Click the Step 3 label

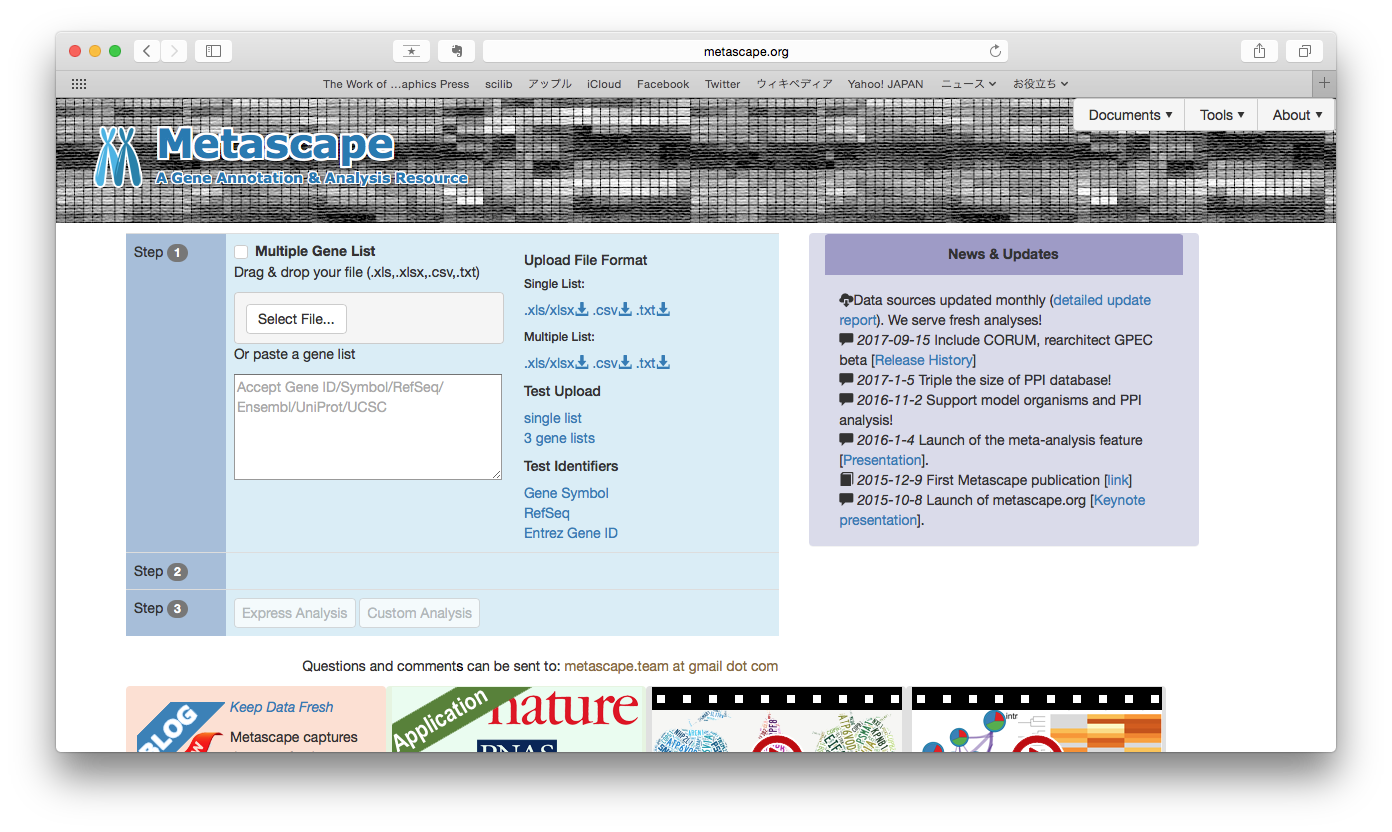pos(160,608)
